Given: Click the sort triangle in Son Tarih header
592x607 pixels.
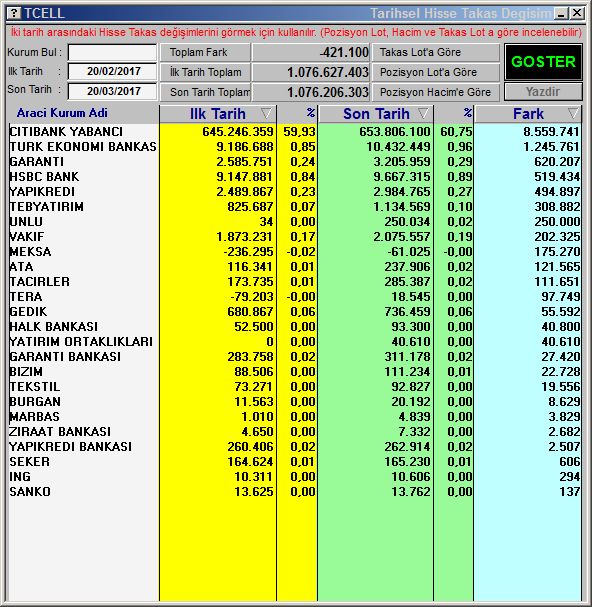Looking at the screenshot, I should [424, 113].
